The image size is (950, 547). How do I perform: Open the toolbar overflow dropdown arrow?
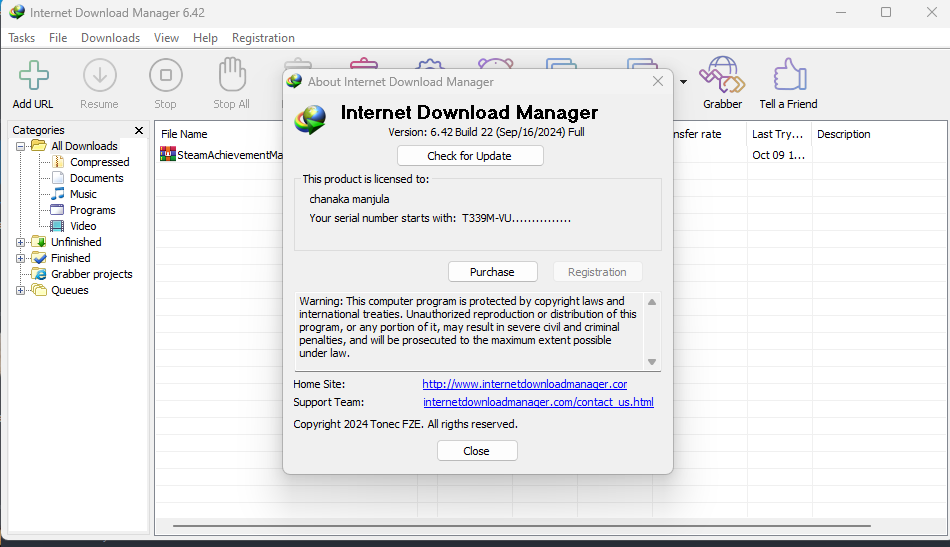pos(683,82)
